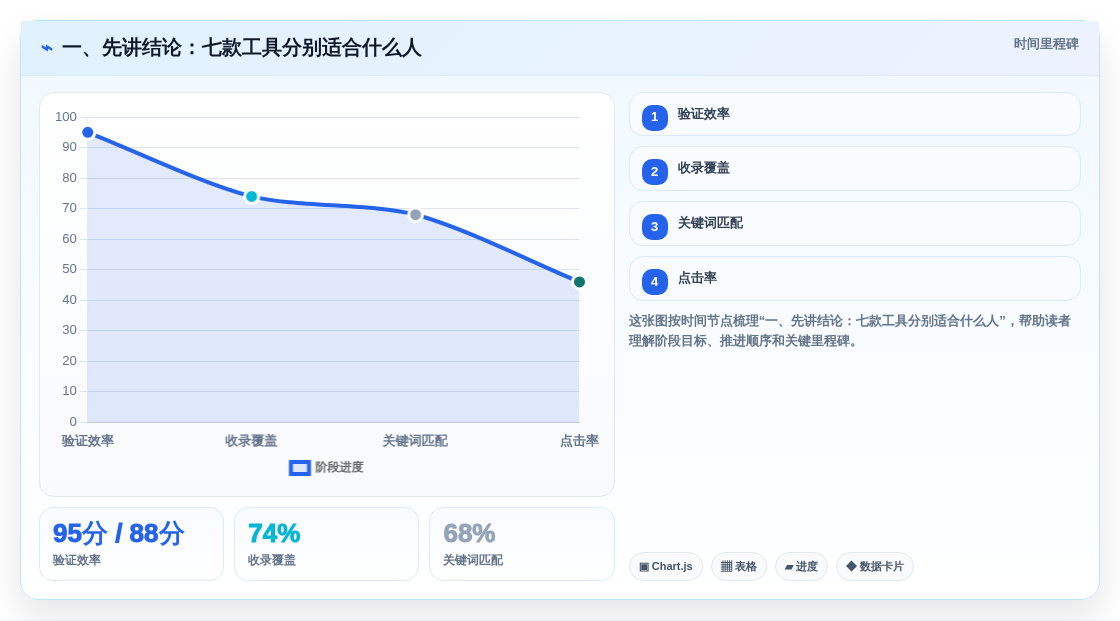
Task: Click the 50 y-axis value
Action: click(x=69, y=269)
